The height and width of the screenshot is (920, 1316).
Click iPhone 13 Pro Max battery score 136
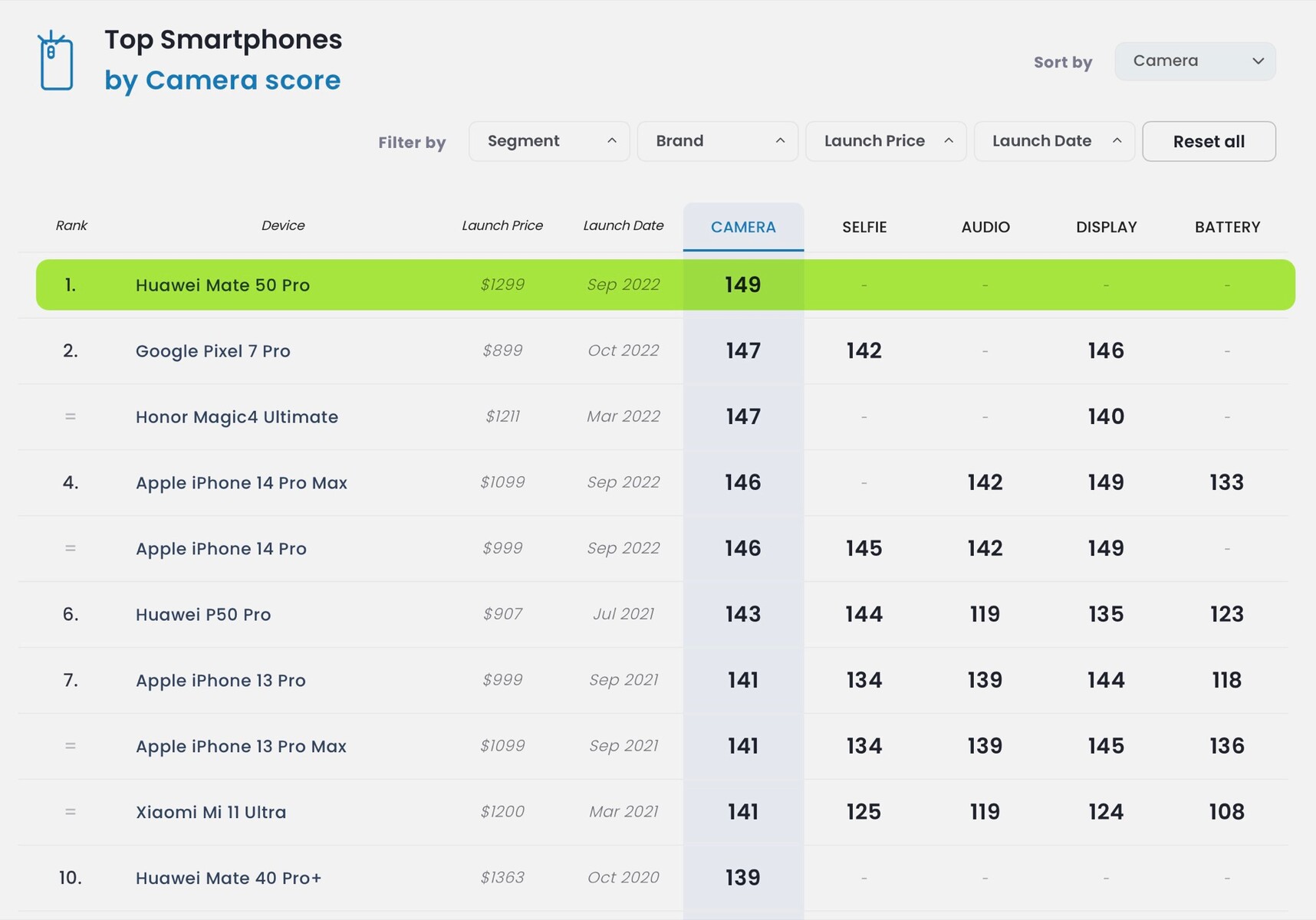pyautogui.click(x=1227, y=746)
